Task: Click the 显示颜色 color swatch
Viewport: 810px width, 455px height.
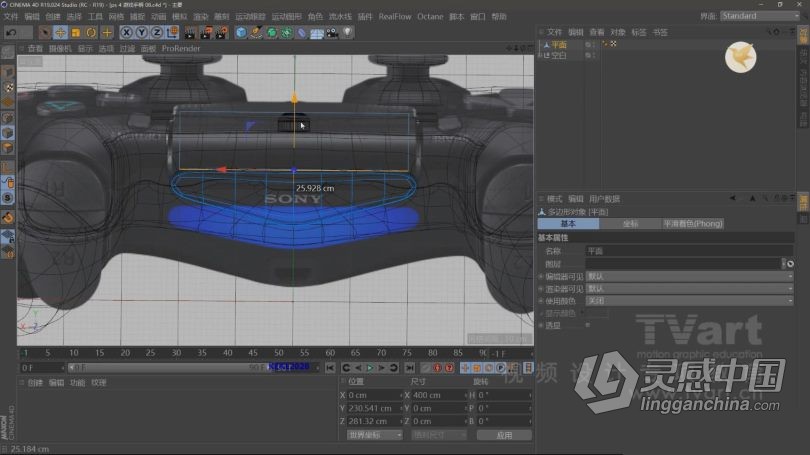Action: [x=597, y=313]
